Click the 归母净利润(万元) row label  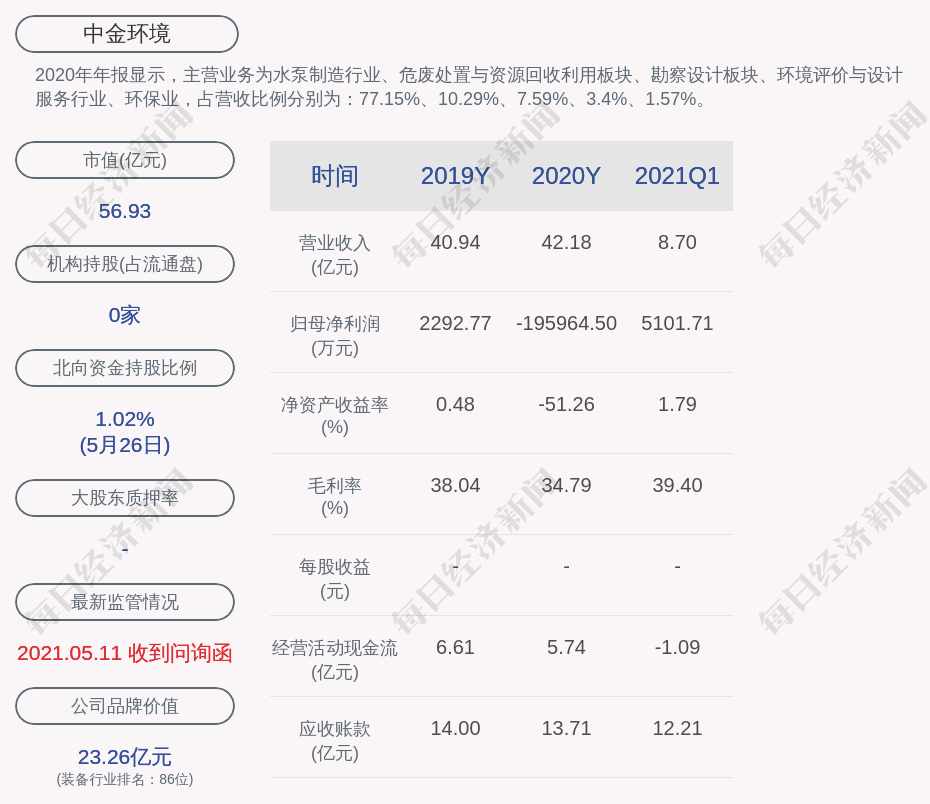[335, 336]
